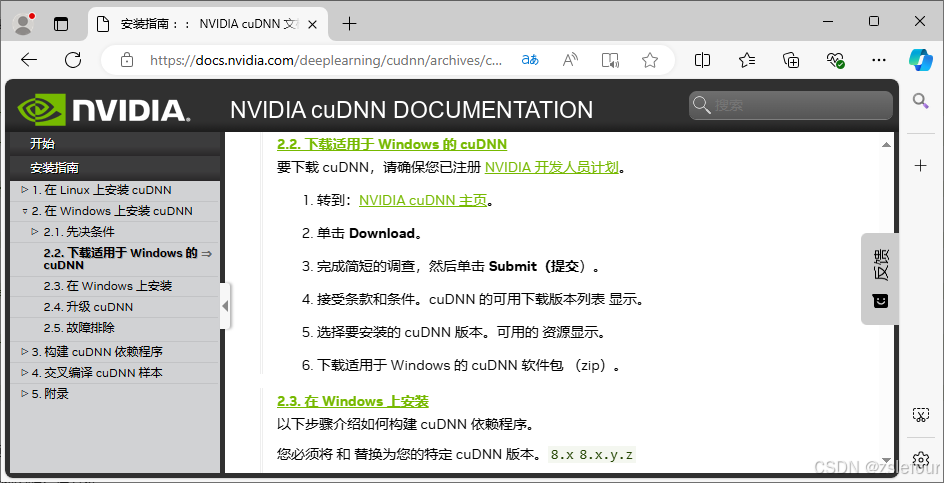This screenshot has width=944, height=483.
Task: Expand 4. 交叉编译 cuDNN 样本
Action: pyautogui.click(x=25, y=373)
